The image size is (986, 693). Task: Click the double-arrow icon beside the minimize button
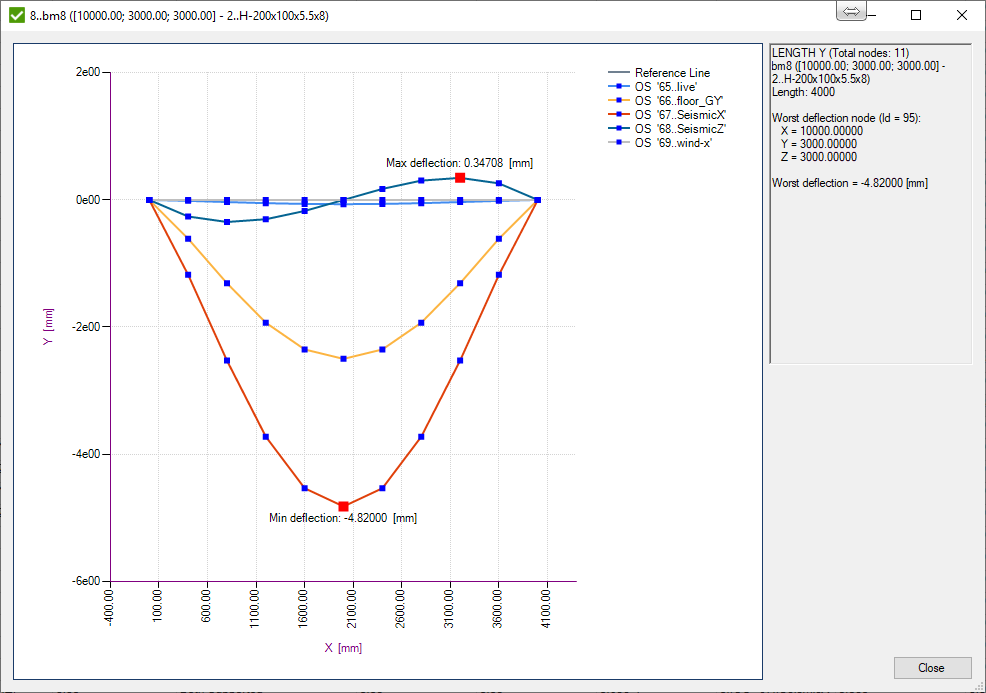tap(851, 11)
